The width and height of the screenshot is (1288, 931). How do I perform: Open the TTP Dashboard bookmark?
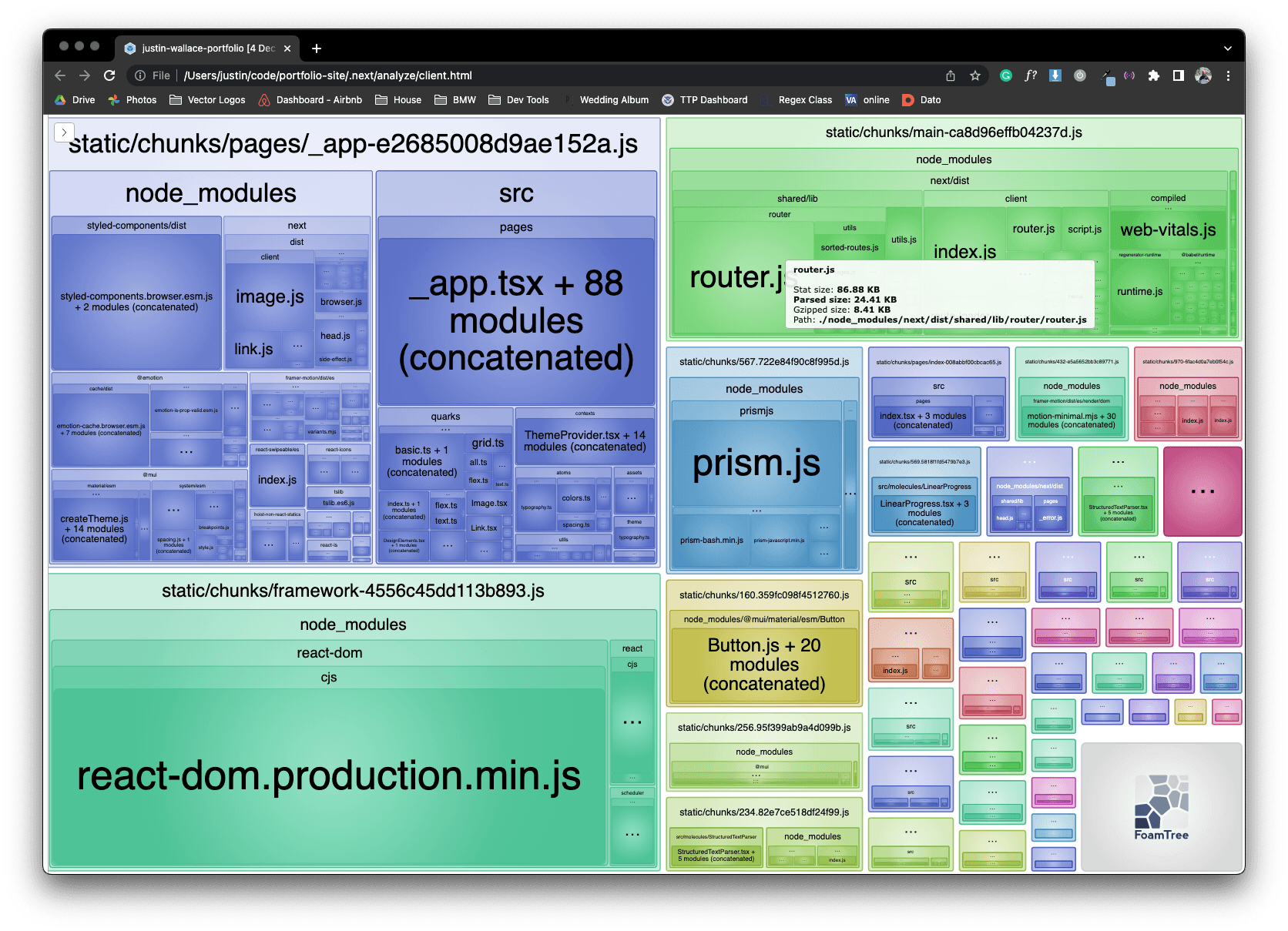click(x=705, y=99)
